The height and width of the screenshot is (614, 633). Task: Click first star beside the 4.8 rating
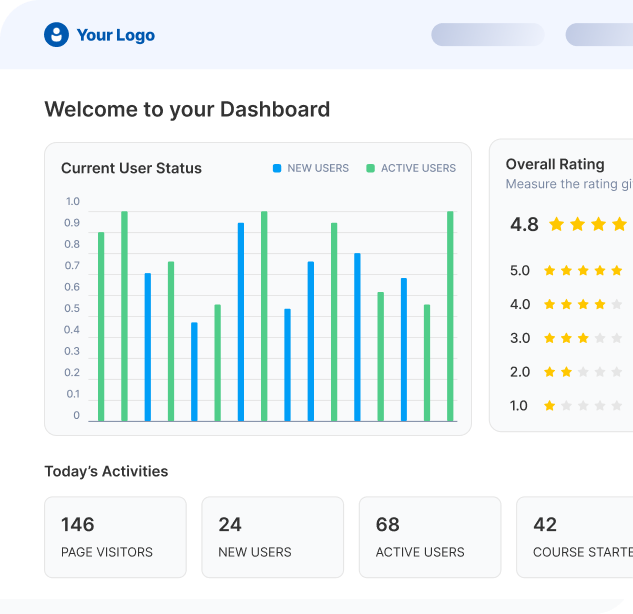tap(556, 224)
